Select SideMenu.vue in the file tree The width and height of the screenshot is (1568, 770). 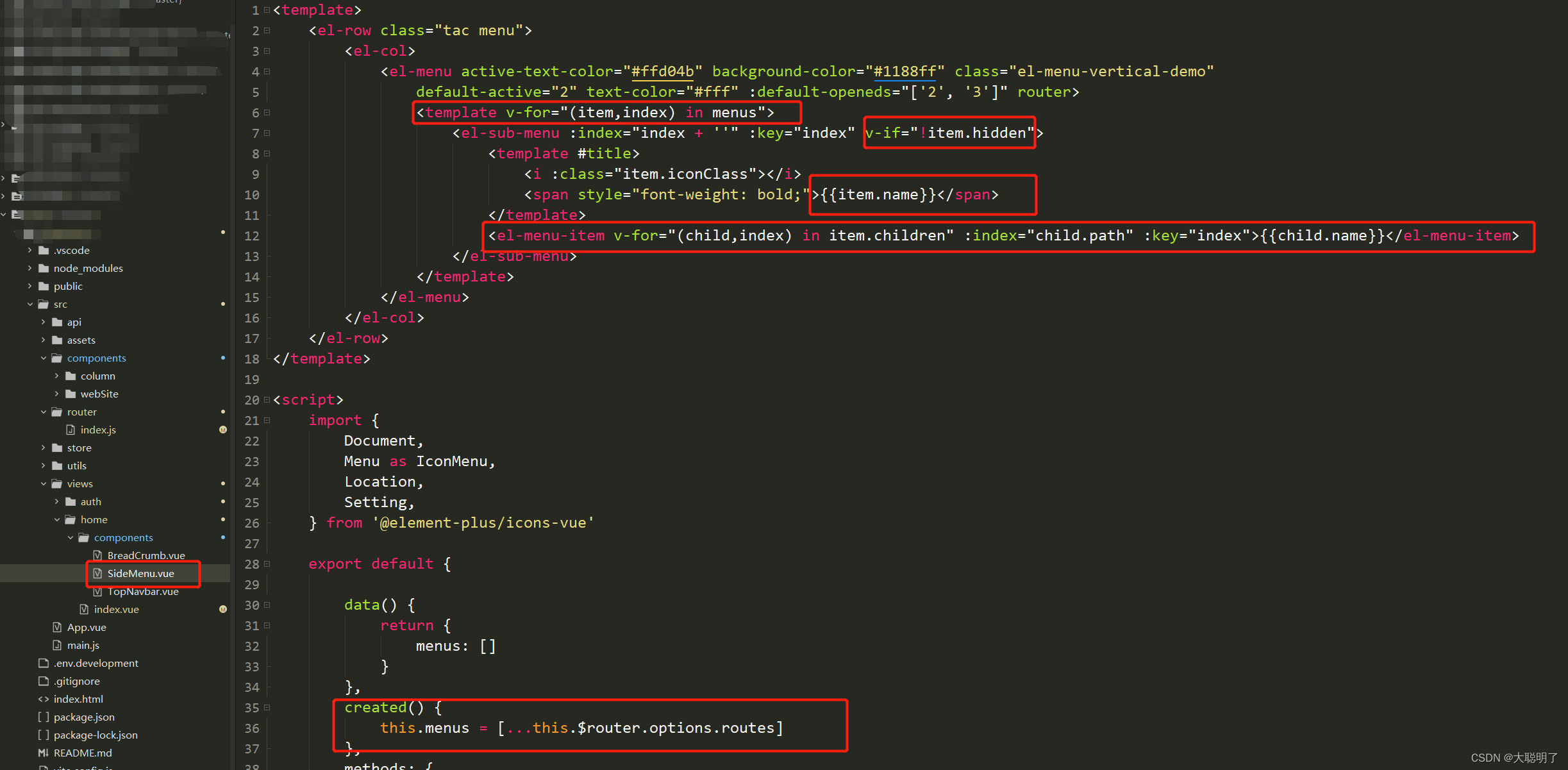pyautogui.click(x=141, y=573)
